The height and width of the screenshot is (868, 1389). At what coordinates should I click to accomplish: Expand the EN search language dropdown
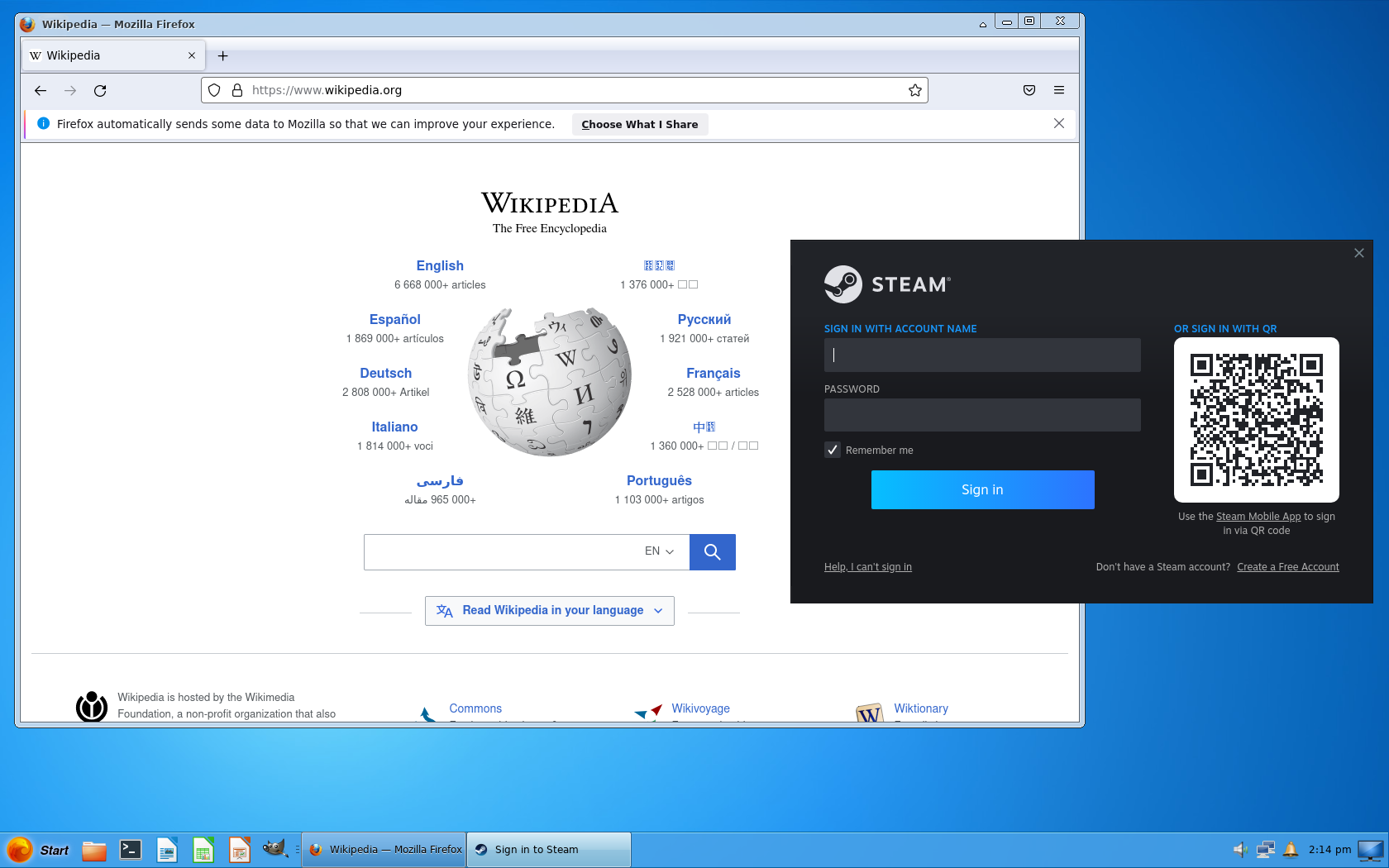tap(660, 551)
